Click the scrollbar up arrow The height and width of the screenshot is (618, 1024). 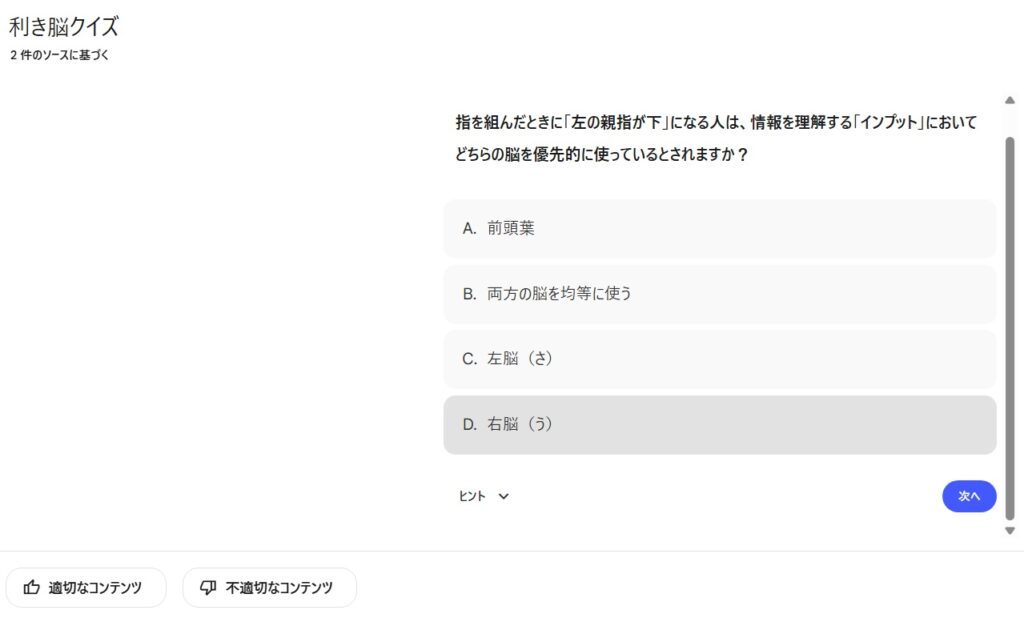[x=1010, y=100]
